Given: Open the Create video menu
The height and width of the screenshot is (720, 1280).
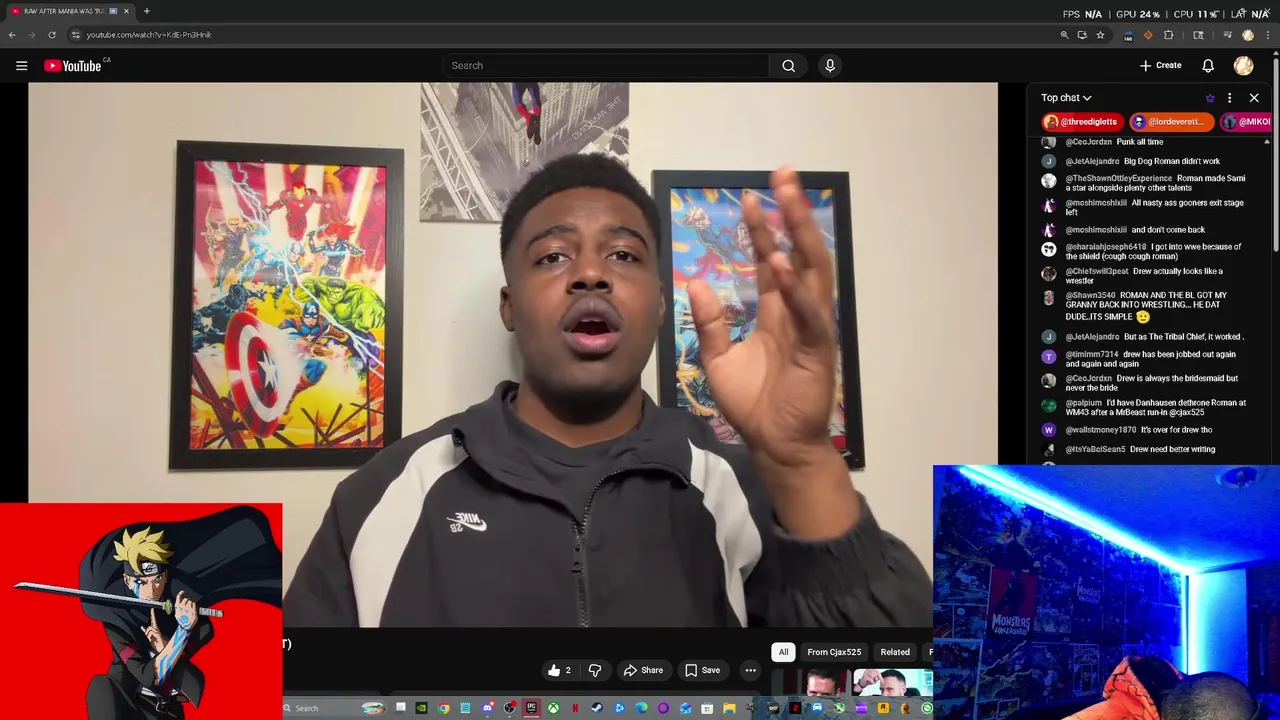Looking at the screenshot, I should 1161,65.
